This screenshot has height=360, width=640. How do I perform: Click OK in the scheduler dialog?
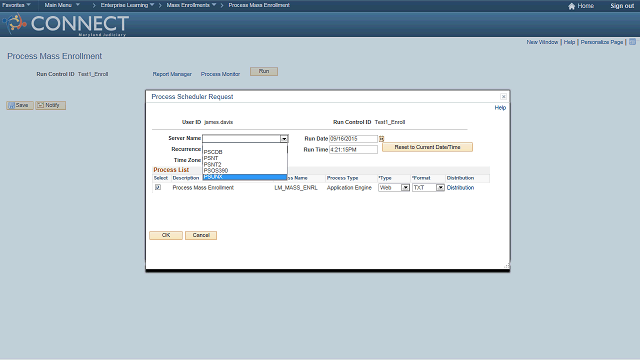tap(166, 236)
